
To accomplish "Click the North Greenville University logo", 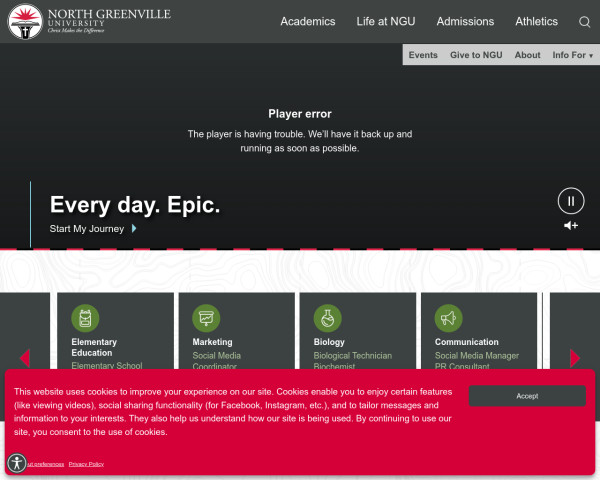I will (x=89, y=21).
